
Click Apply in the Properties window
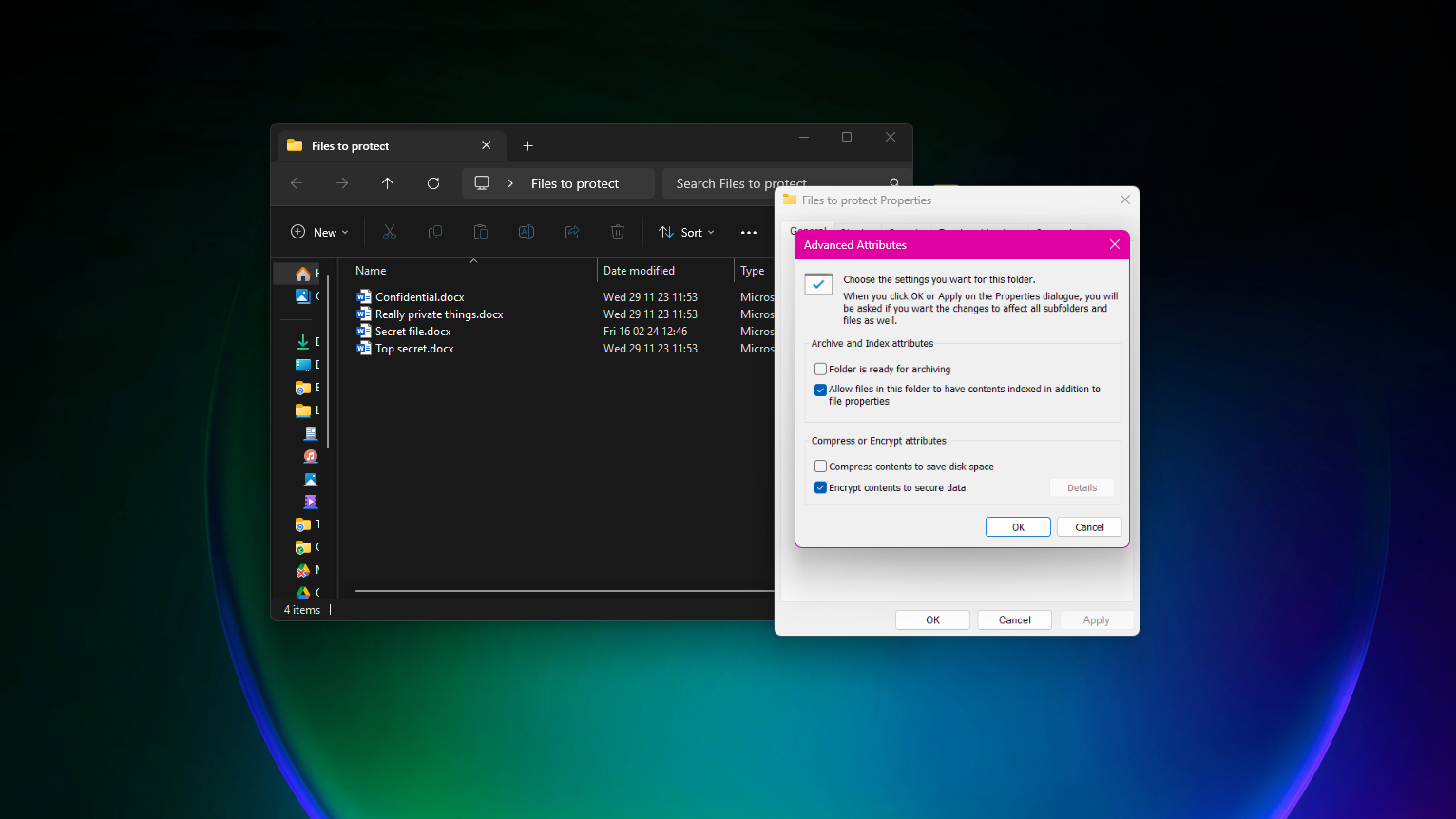(x=1096, y=619)
